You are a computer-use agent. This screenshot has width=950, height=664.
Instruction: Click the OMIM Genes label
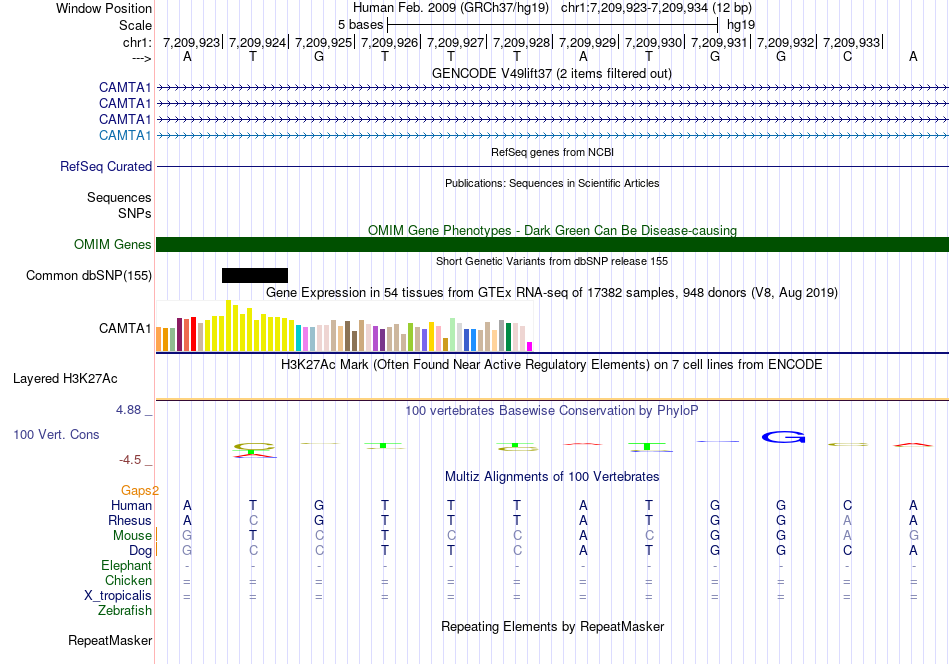tap(113, 244)
